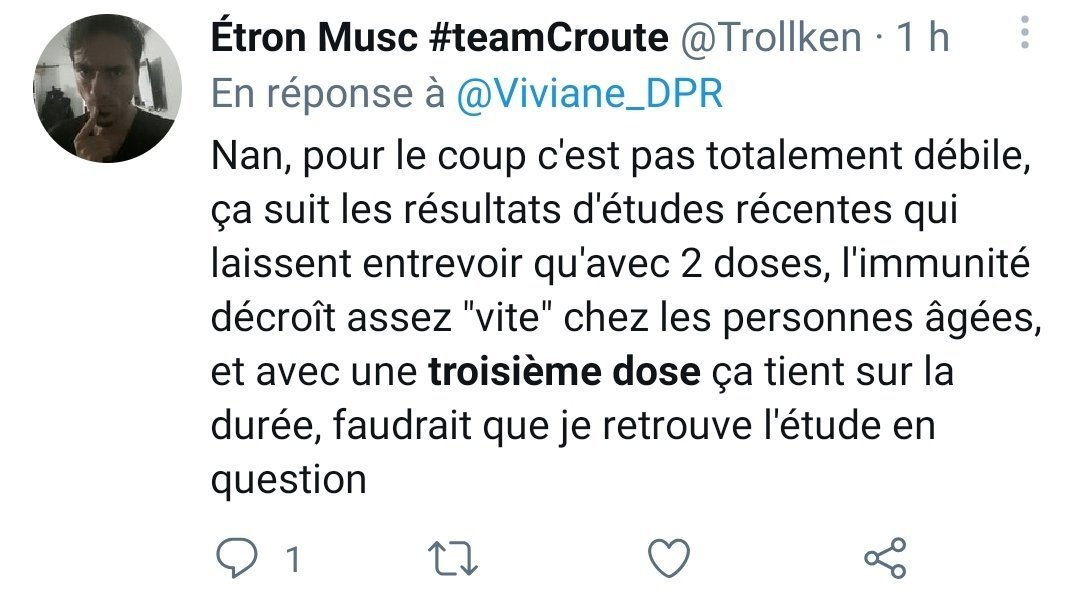The width and height of the screenshot is (1080, 611).
Task: Click the 'En réponse à' label
Action: click(328, 94)
